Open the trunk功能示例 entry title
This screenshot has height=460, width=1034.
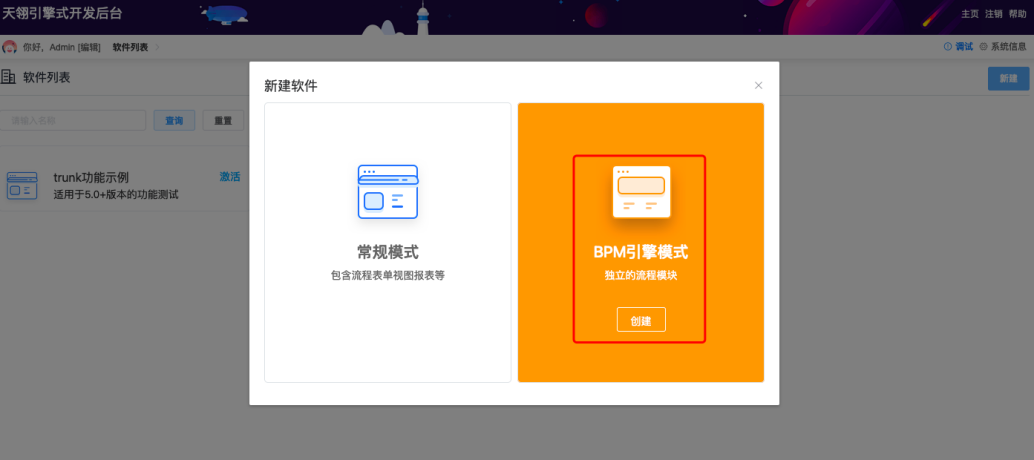[x=91, y=178]
